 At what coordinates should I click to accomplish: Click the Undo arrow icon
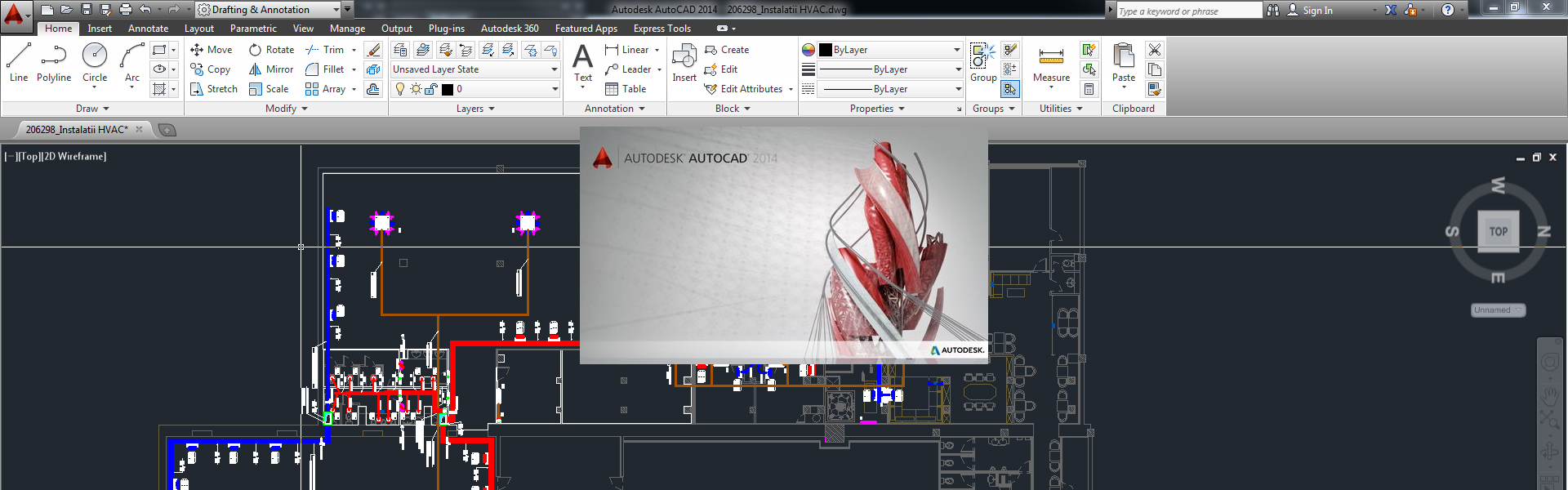145,10
